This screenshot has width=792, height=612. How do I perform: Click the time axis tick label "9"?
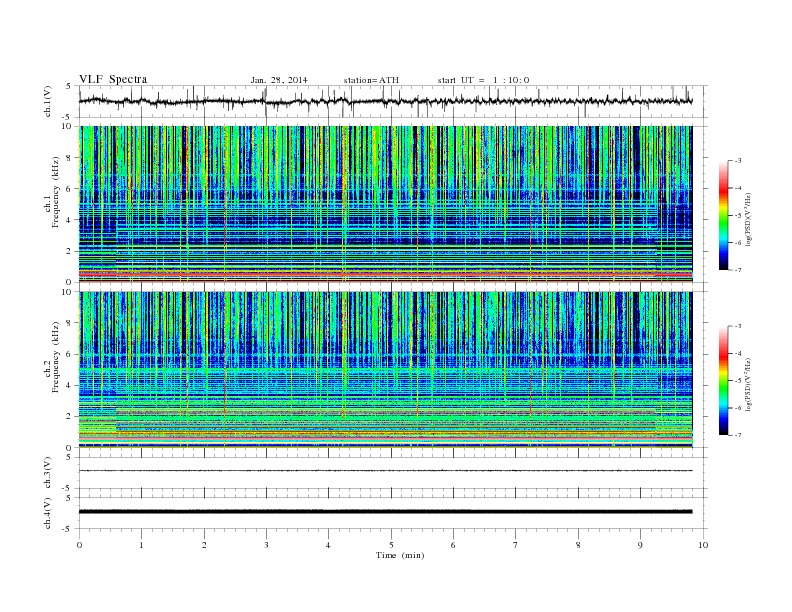[640, 545]
